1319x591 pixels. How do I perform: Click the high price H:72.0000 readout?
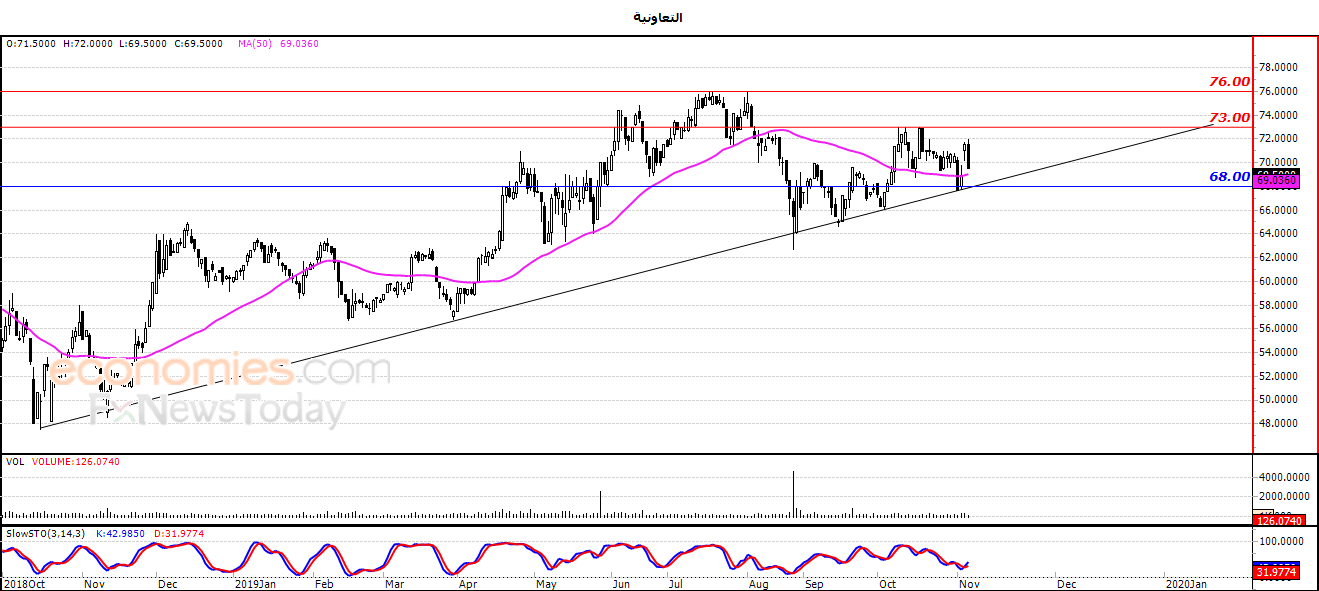tap(87, 44)
